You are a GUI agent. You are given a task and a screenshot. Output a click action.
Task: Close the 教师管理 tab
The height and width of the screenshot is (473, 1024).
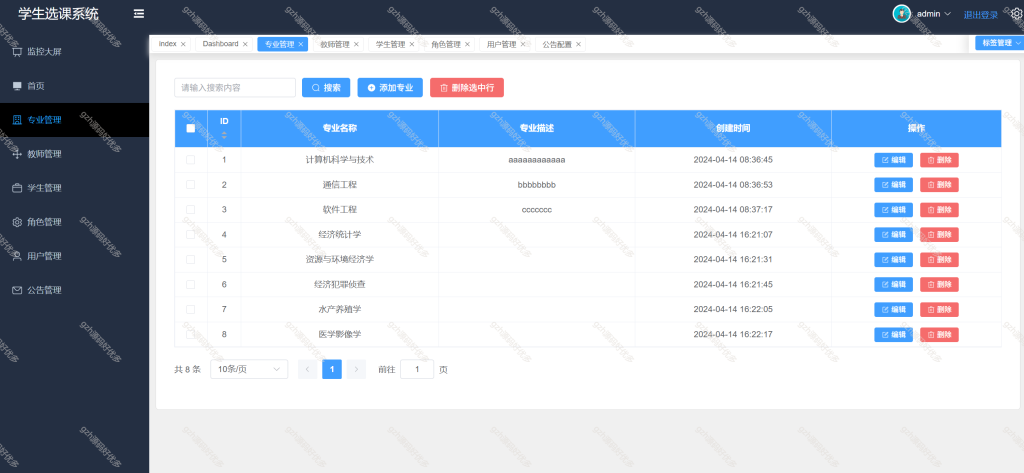point(356,44)
